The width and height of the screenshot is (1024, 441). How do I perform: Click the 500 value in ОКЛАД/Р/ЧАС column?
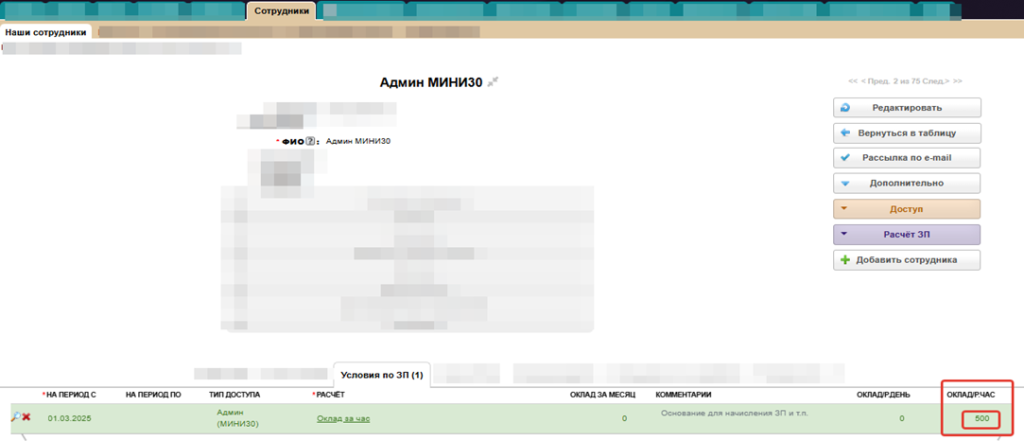tap(982, 418)
